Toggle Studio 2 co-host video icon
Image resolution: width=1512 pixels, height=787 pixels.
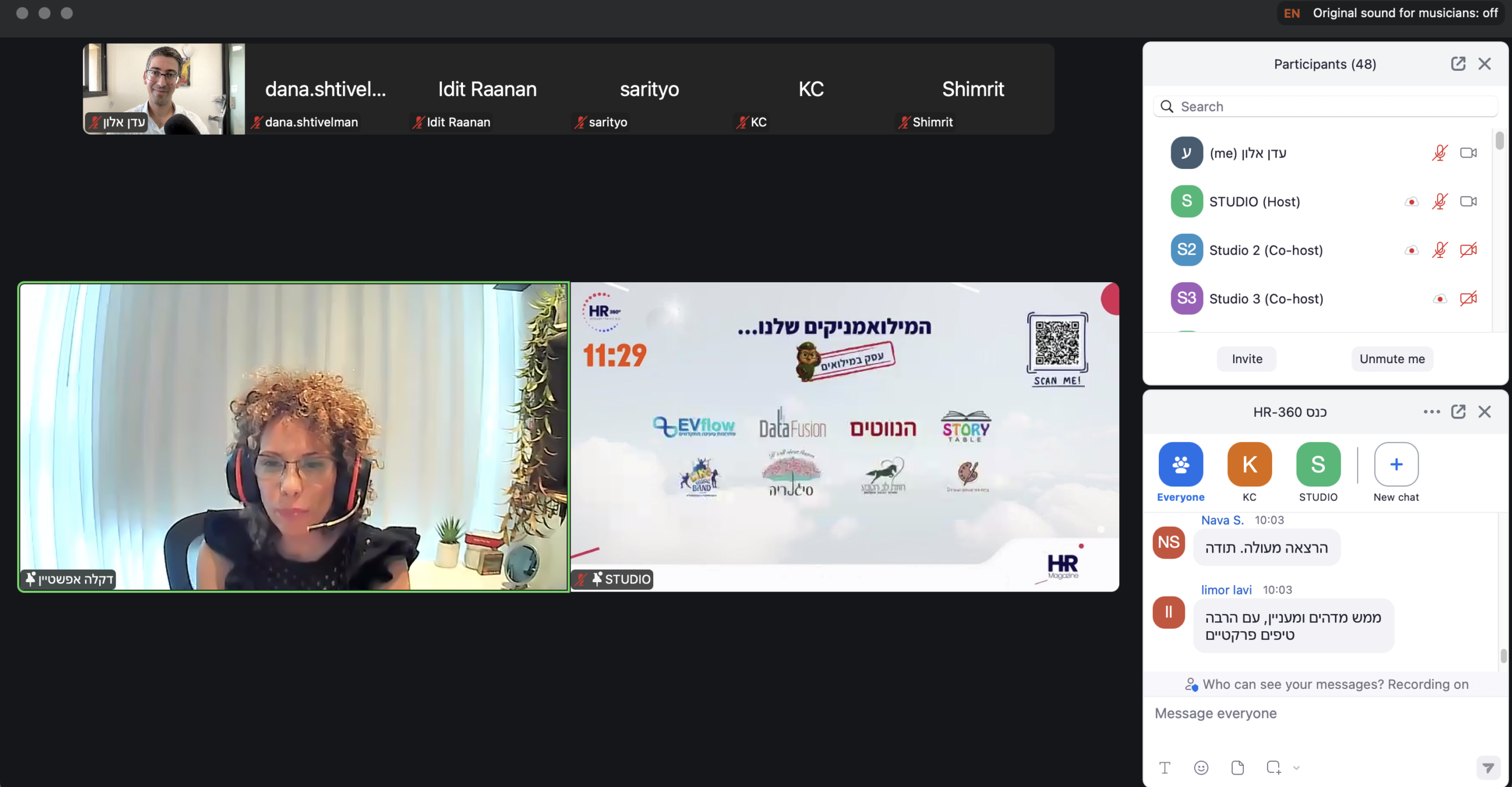(x=1468, y=250)
